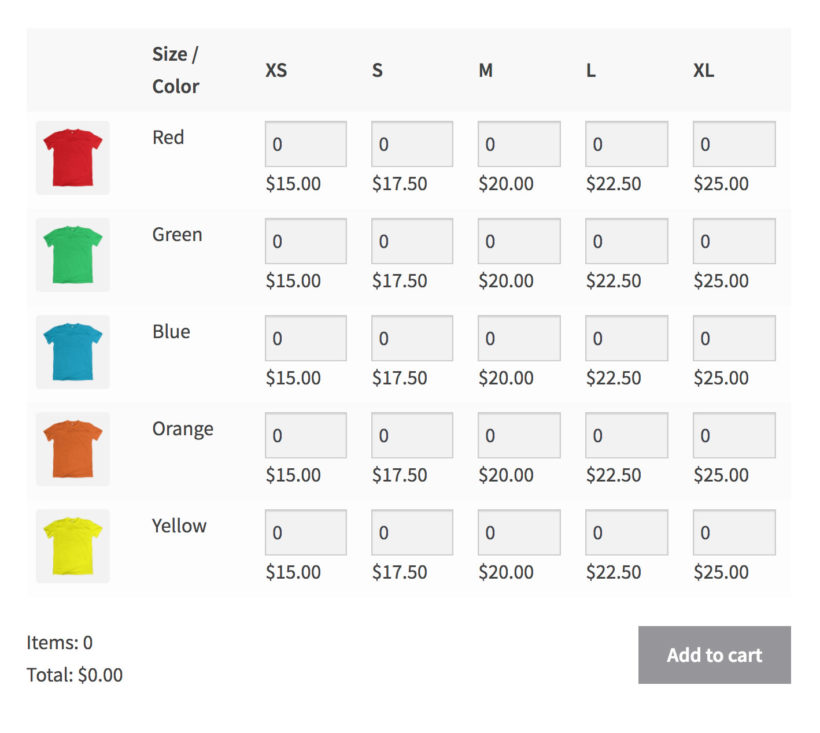
Task: Select the quantity field for Yellow size L
Action: point(626,532)
